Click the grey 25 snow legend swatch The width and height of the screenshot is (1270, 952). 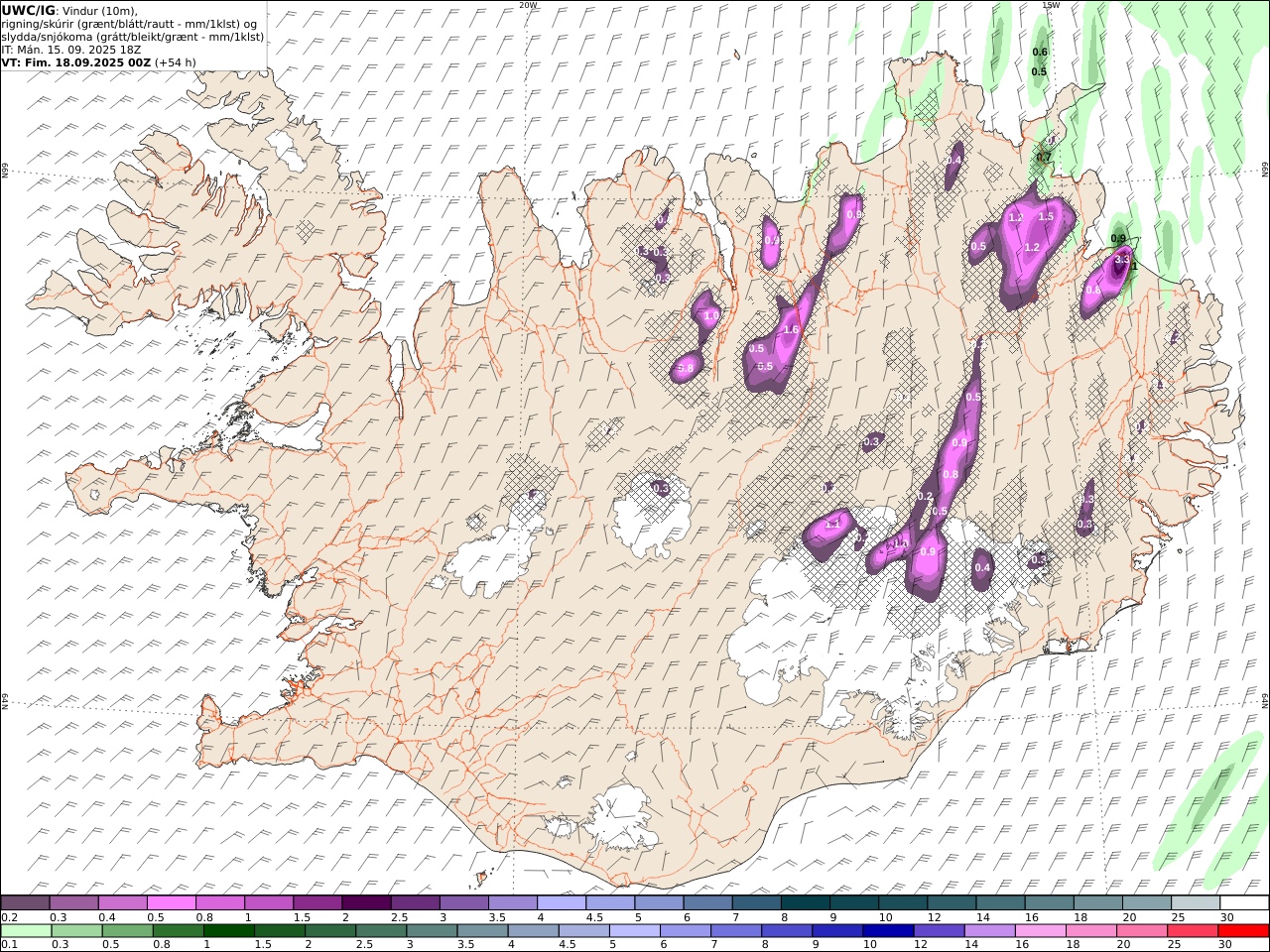[x=1196, y=902]
